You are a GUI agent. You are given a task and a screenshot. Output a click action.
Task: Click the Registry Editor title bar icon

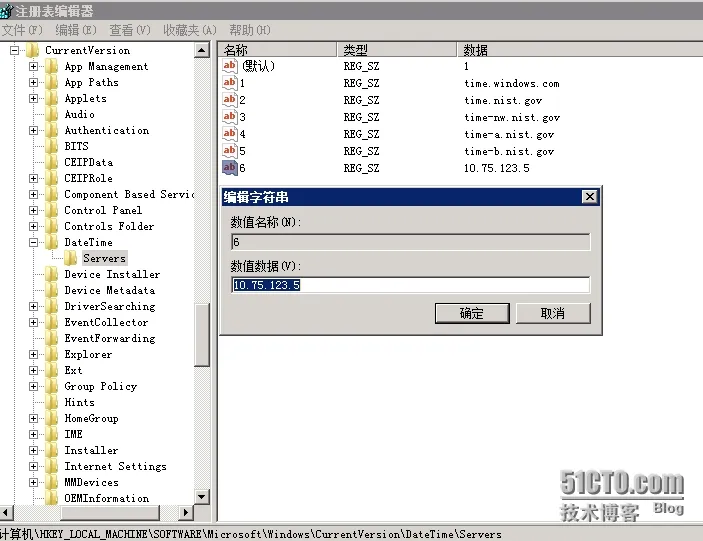(x=6, y=11)
